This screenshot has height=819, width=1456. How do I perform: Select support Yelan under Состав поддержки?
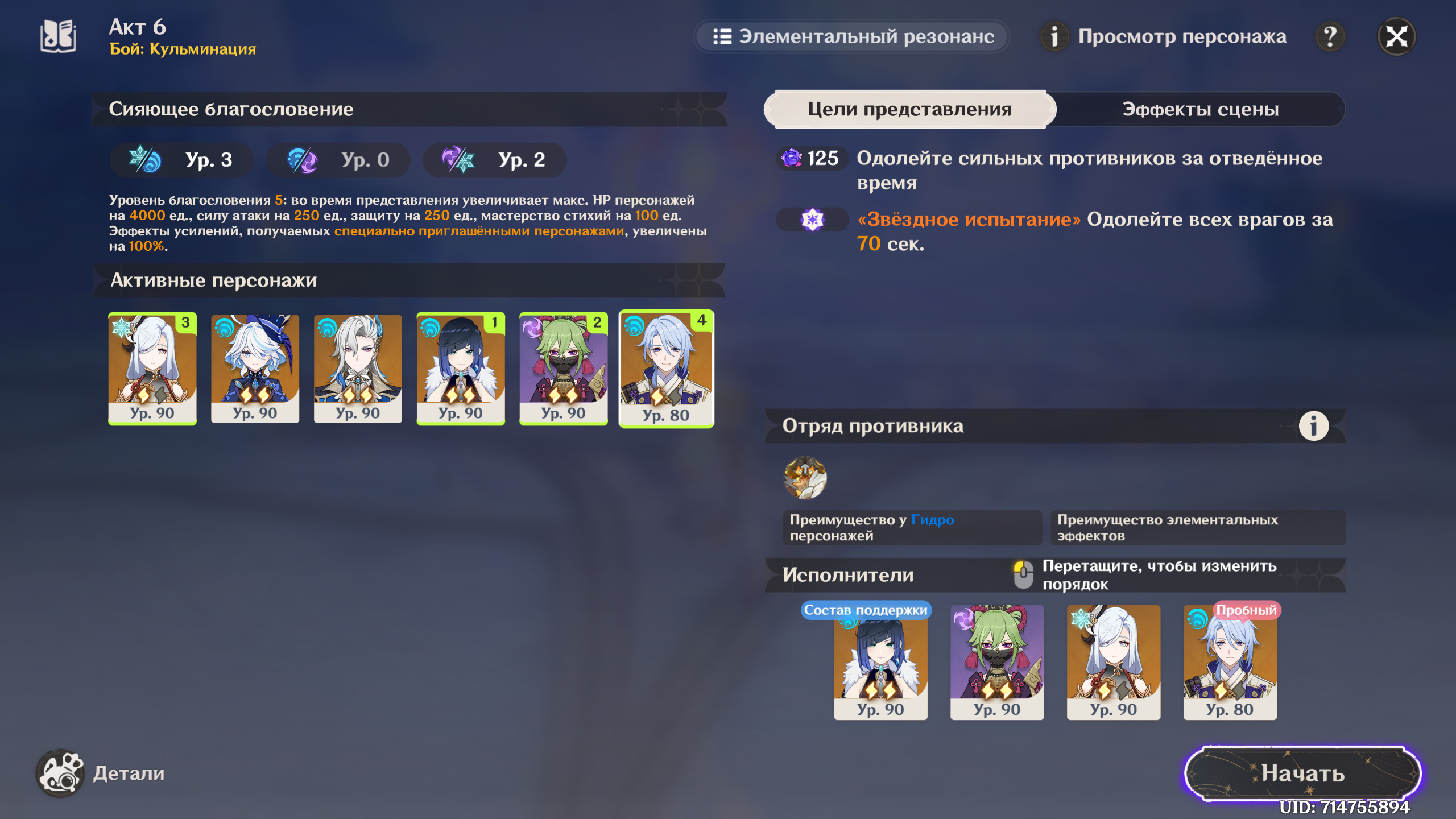[880, 662]
